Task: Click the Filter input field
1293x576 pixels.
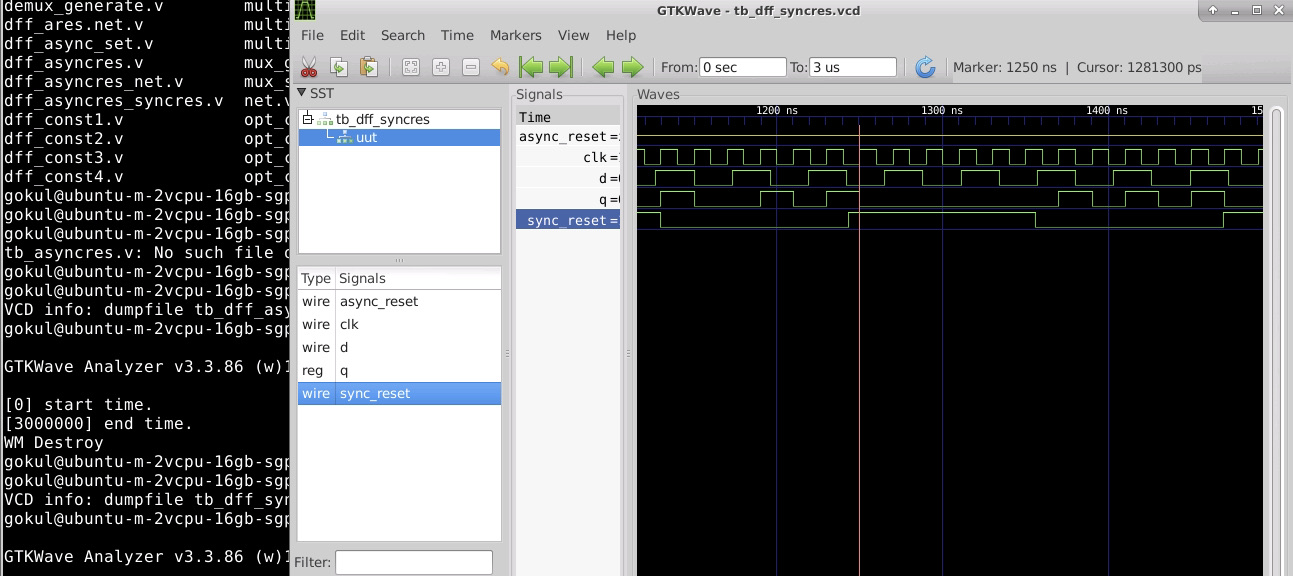Action: [x=413, y=561]
